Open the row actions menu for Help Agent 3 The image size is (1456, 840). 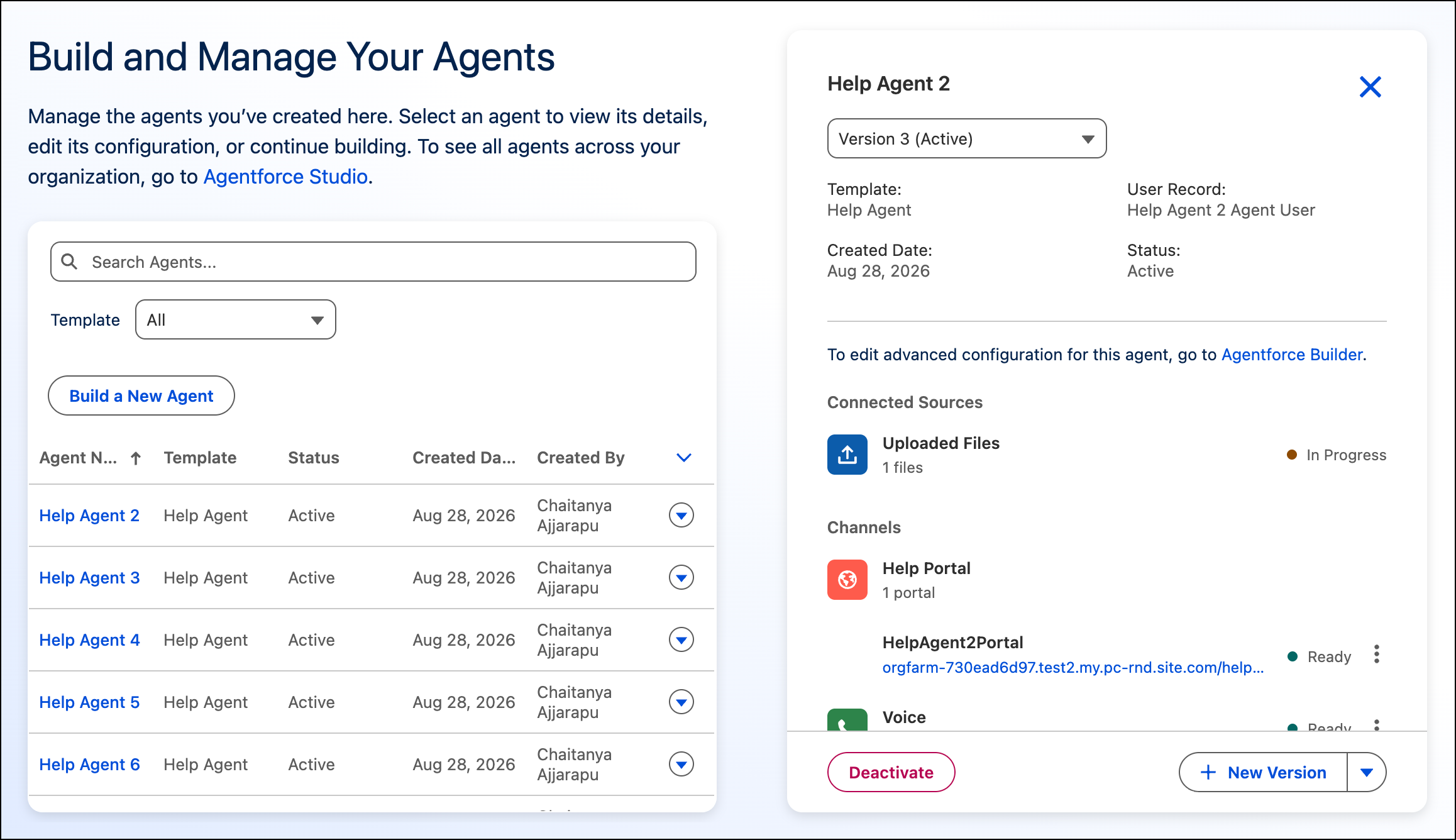point(681,578)
